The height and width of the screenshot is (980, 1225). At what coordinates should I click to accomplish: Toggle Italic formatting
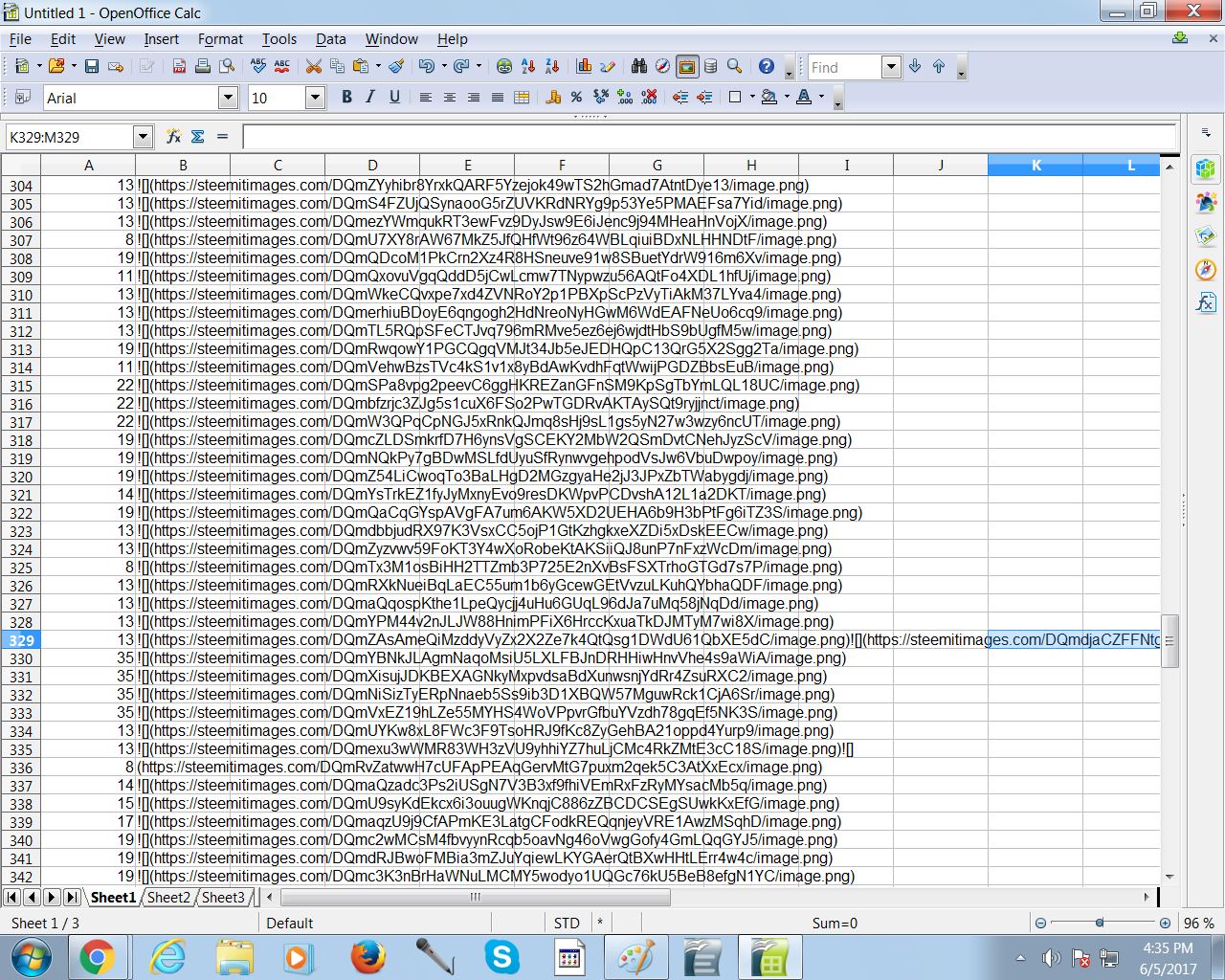[x=370, y=97]
